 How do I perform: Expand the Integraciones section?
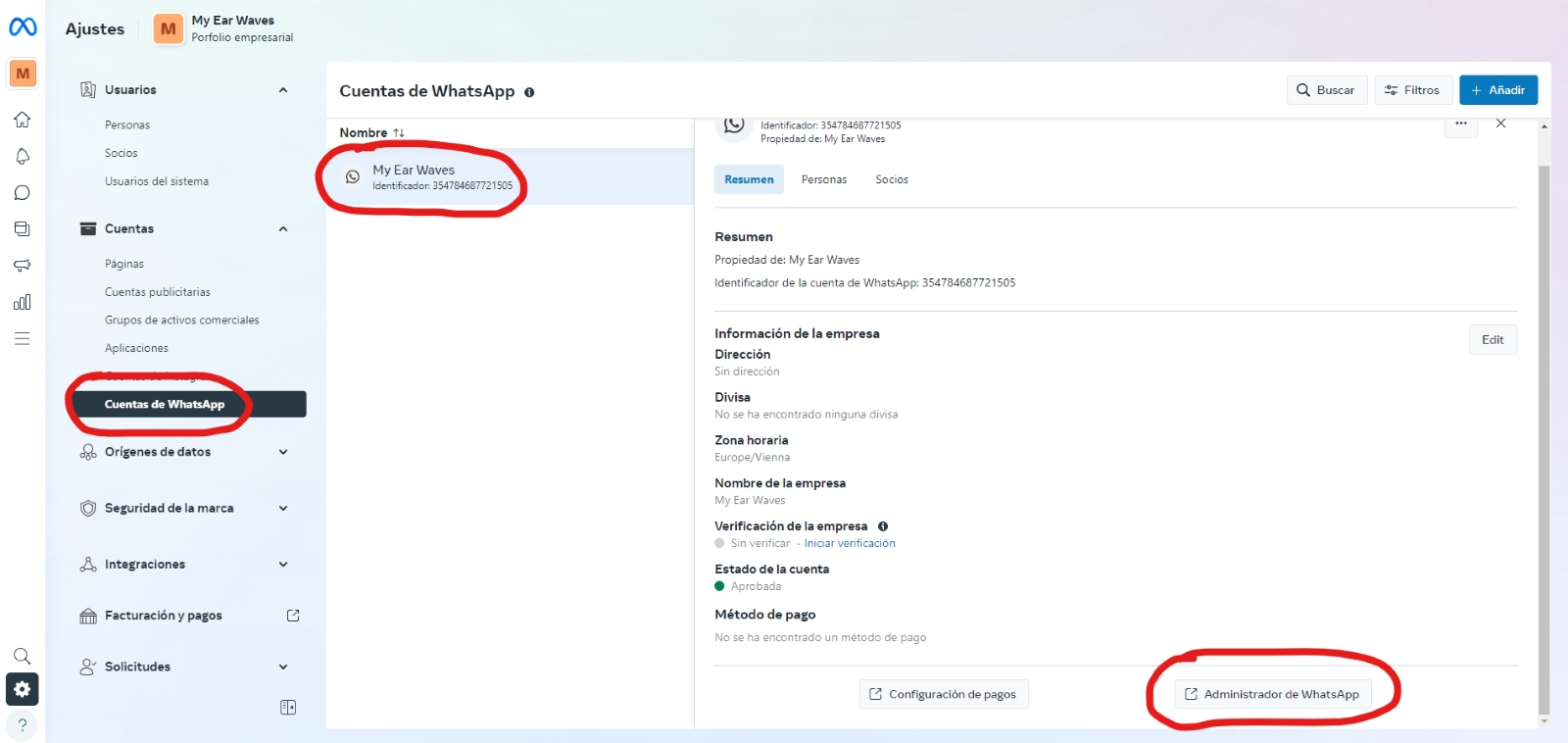[x=283, y=565]
